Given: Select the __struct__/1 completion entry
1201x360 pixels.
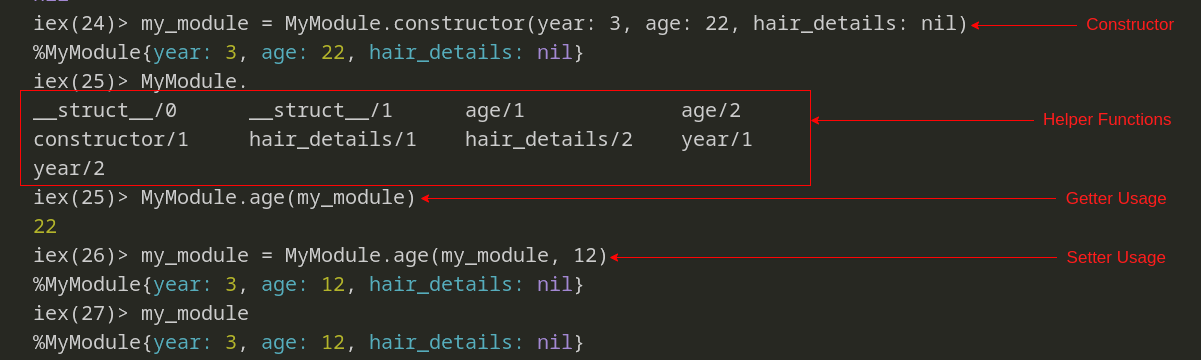Looking at the screenshot, I should (321, 110).
